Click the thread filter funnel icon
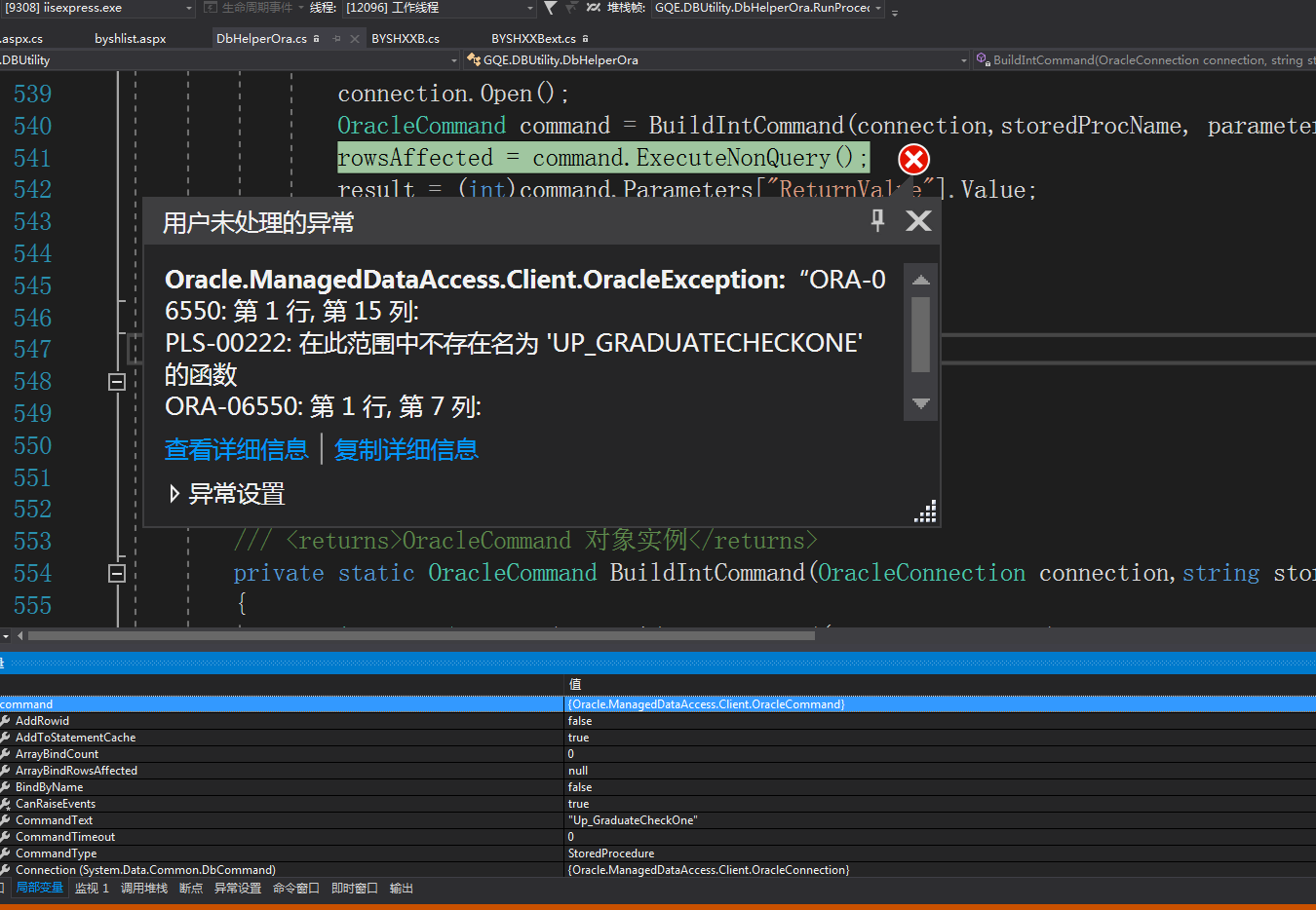The width and height of the screenshot is (1316, 910). 551,8
